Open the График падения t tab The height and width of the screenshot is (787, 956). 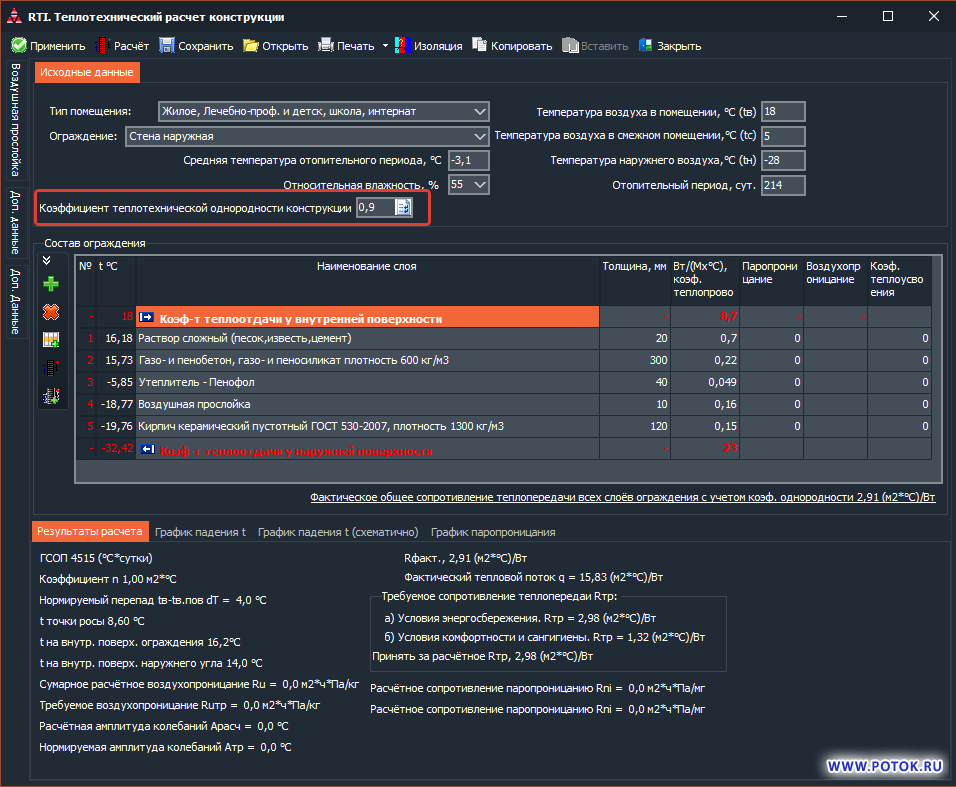click(200, 532)
